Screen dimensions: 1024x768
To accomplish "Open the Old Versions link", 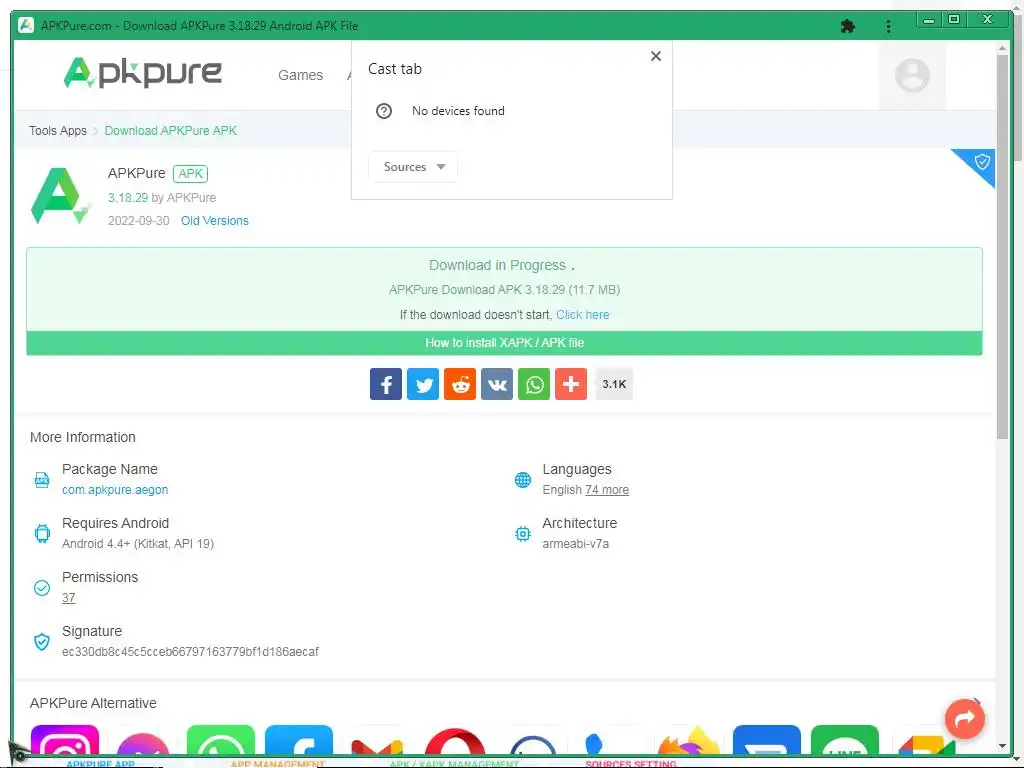I will 215,221.
